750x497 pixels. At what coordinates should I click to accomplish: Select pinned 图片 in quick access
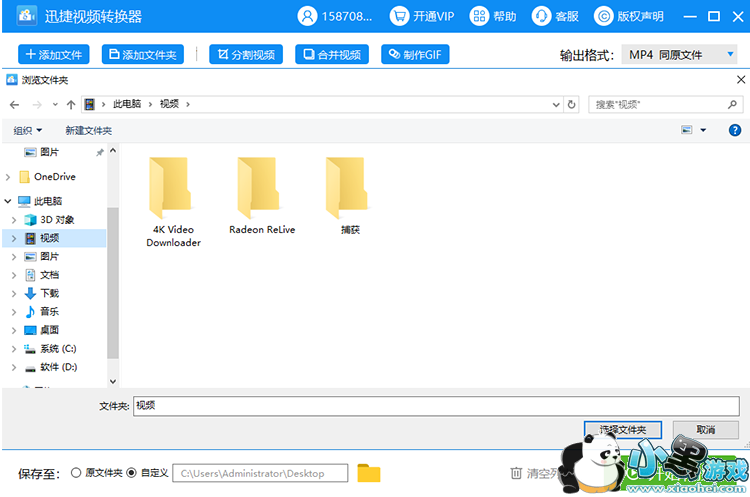pyautogui.click(x=50, y=152)
